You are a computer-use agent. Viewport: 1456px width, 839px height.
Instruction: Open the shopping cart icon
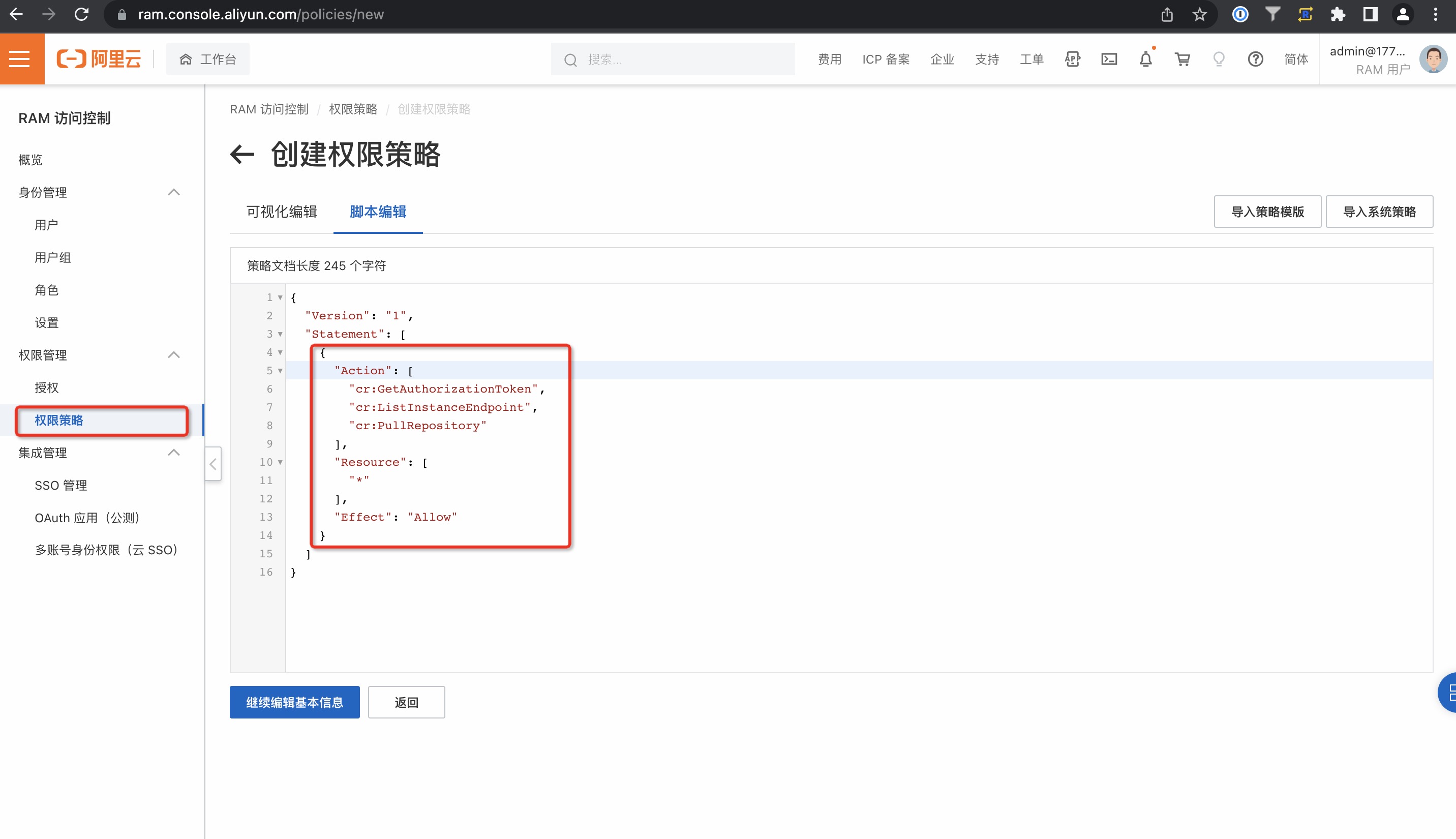(1182, 59)
